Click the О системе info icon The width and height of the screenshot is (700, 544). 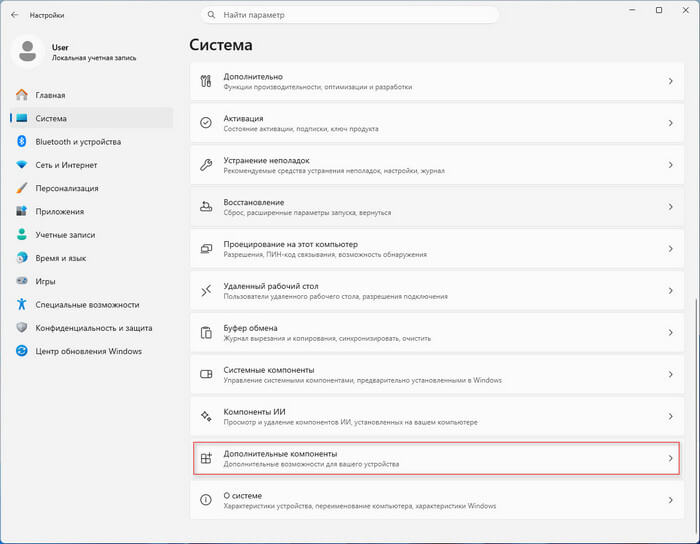coord(206,500)
